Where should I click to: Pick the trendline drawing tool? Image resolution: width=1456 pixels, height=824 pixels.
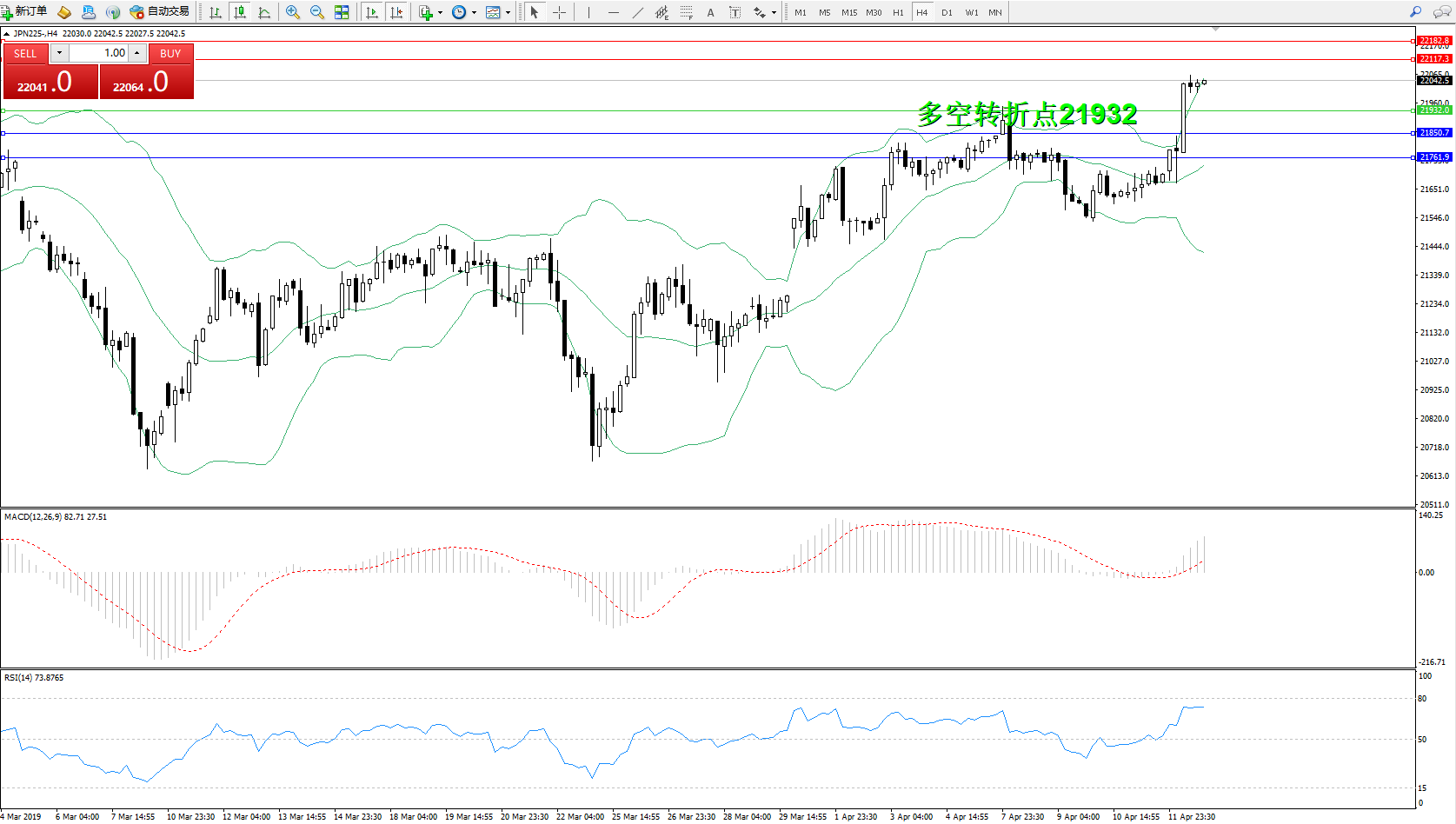coord(638,12)
